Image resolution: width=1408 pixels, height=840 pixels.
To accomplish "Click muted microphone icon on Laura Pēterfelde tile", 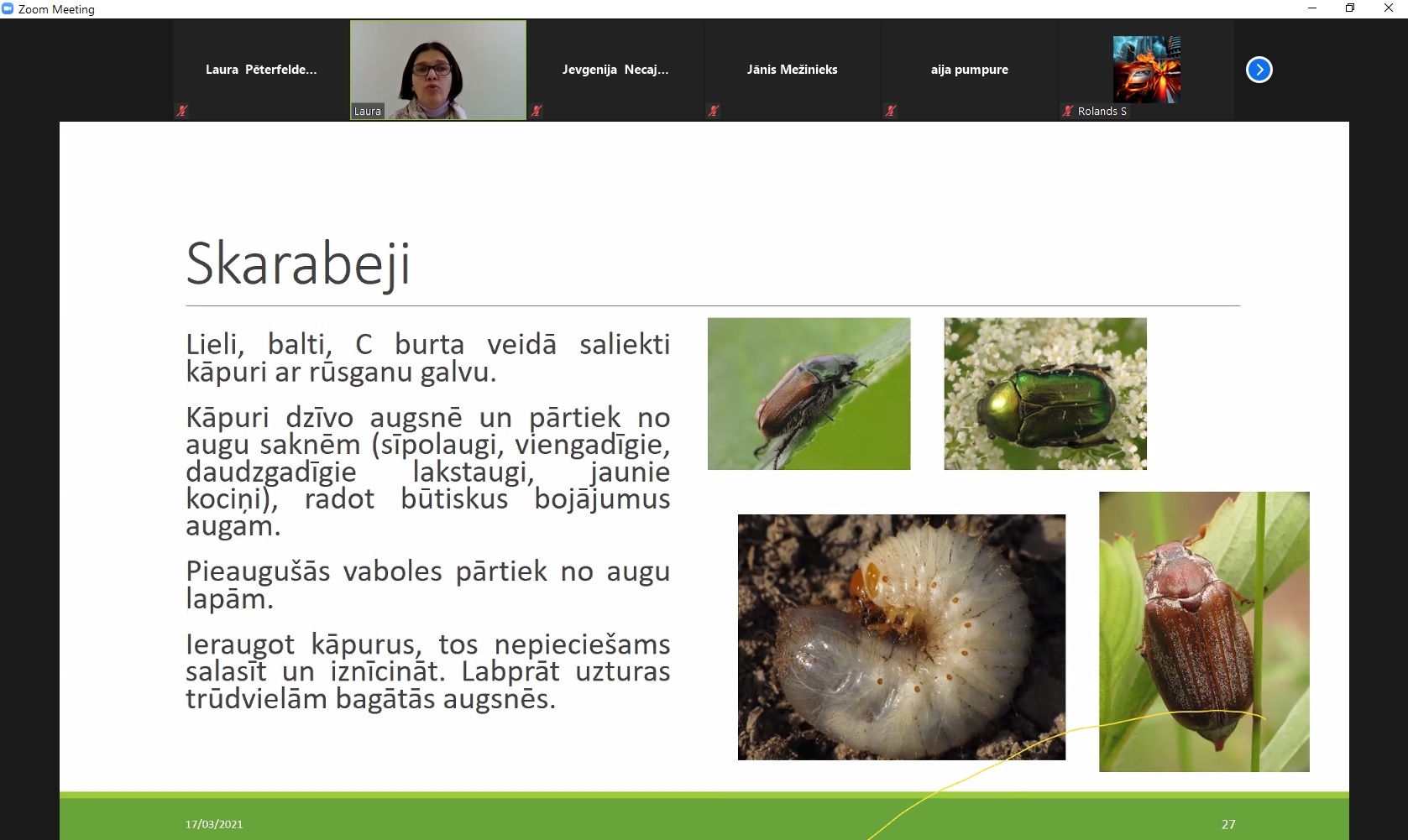I will pyautogui.click(x=182, y=111).
